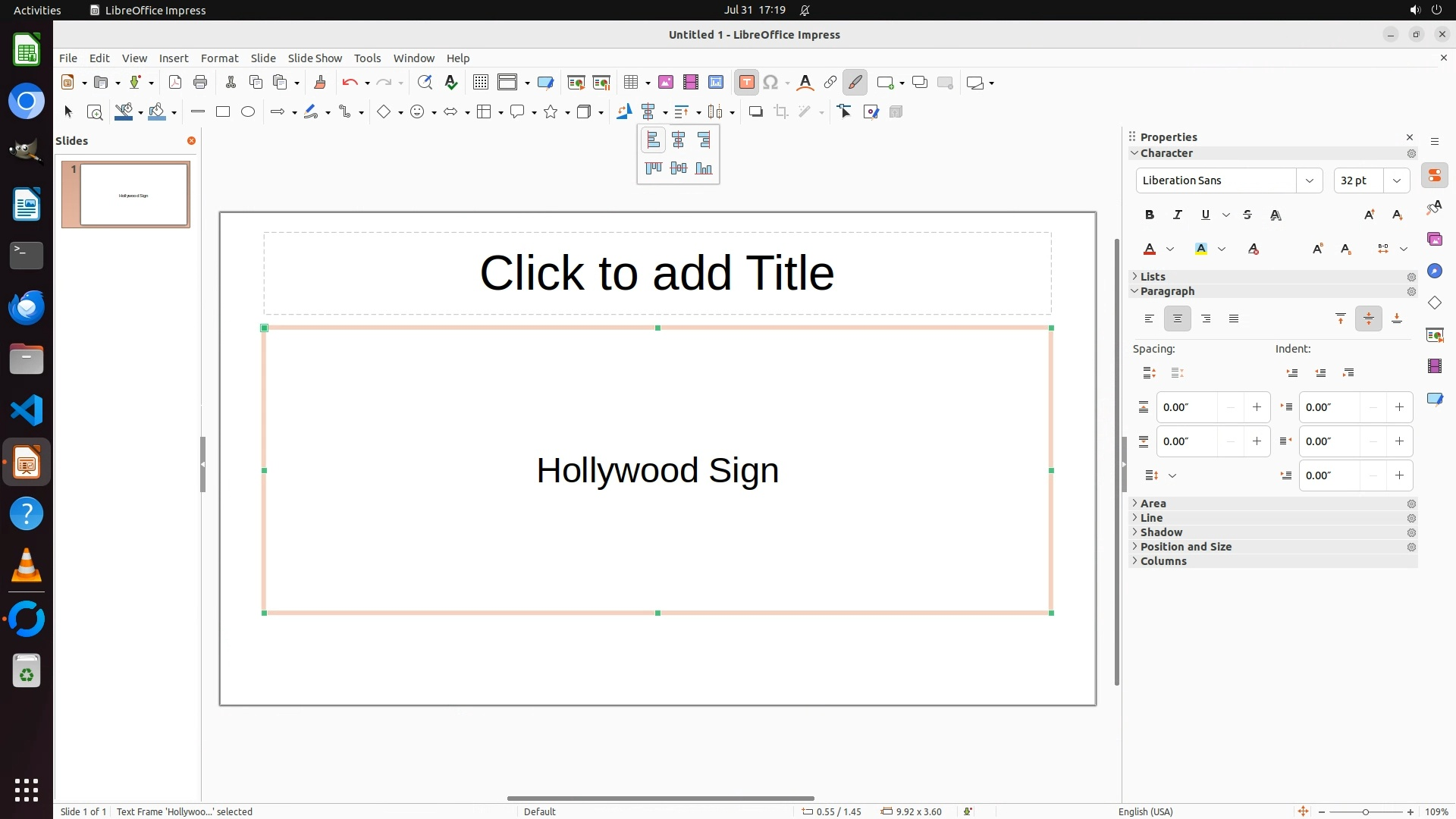The height and width of the screenshot is (819, 1456).
Task: Open the Crop Image tool
Action: 781,112
